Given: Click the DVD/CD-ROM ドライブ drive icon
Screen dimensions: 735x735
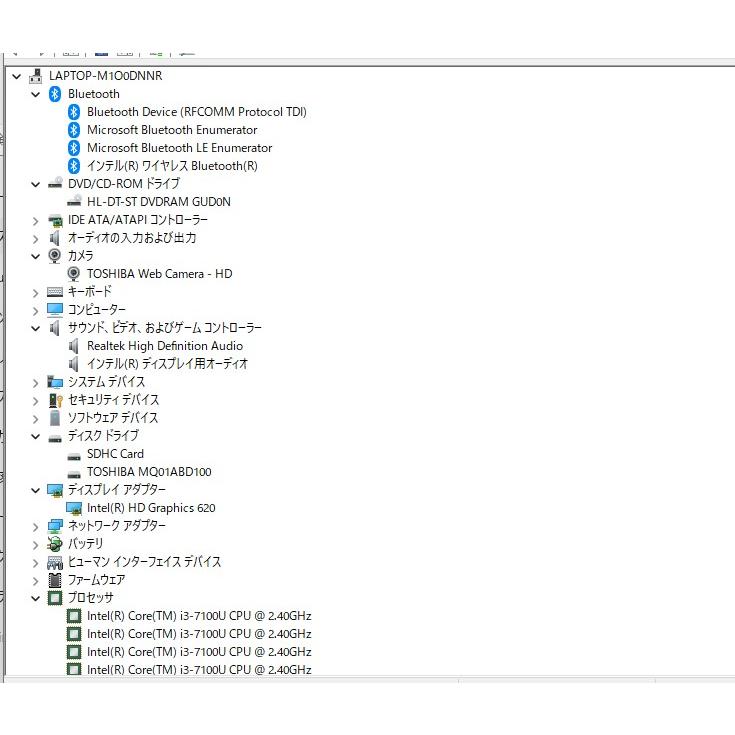Looking at the screenshot, I should pyautogui.click(x=55, y=183).
